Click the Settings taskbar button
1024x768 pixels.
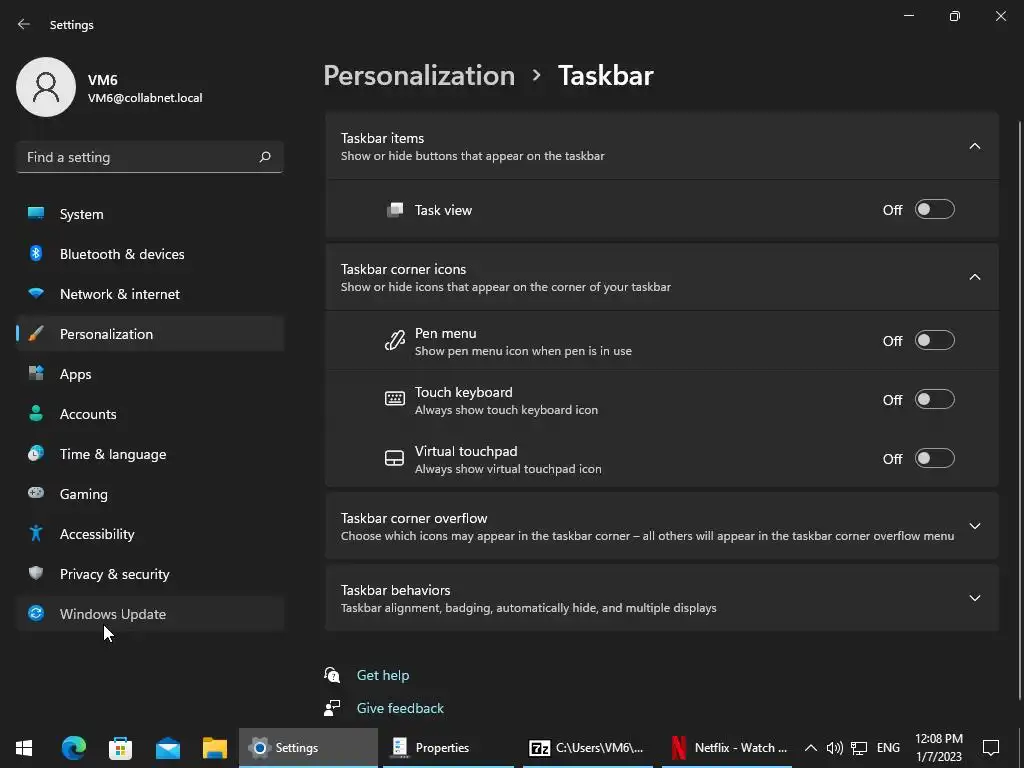pos(308,748)
